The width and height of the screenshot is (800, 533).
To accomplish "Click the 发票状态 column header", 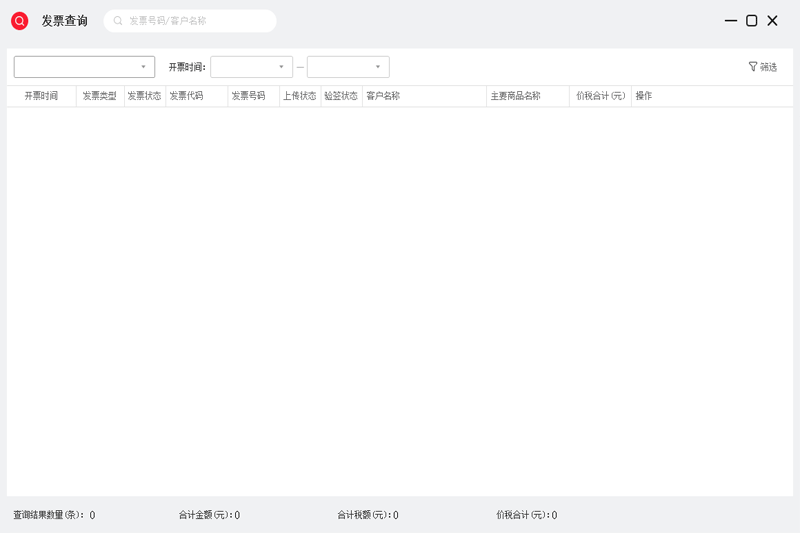I will point(144,96).
